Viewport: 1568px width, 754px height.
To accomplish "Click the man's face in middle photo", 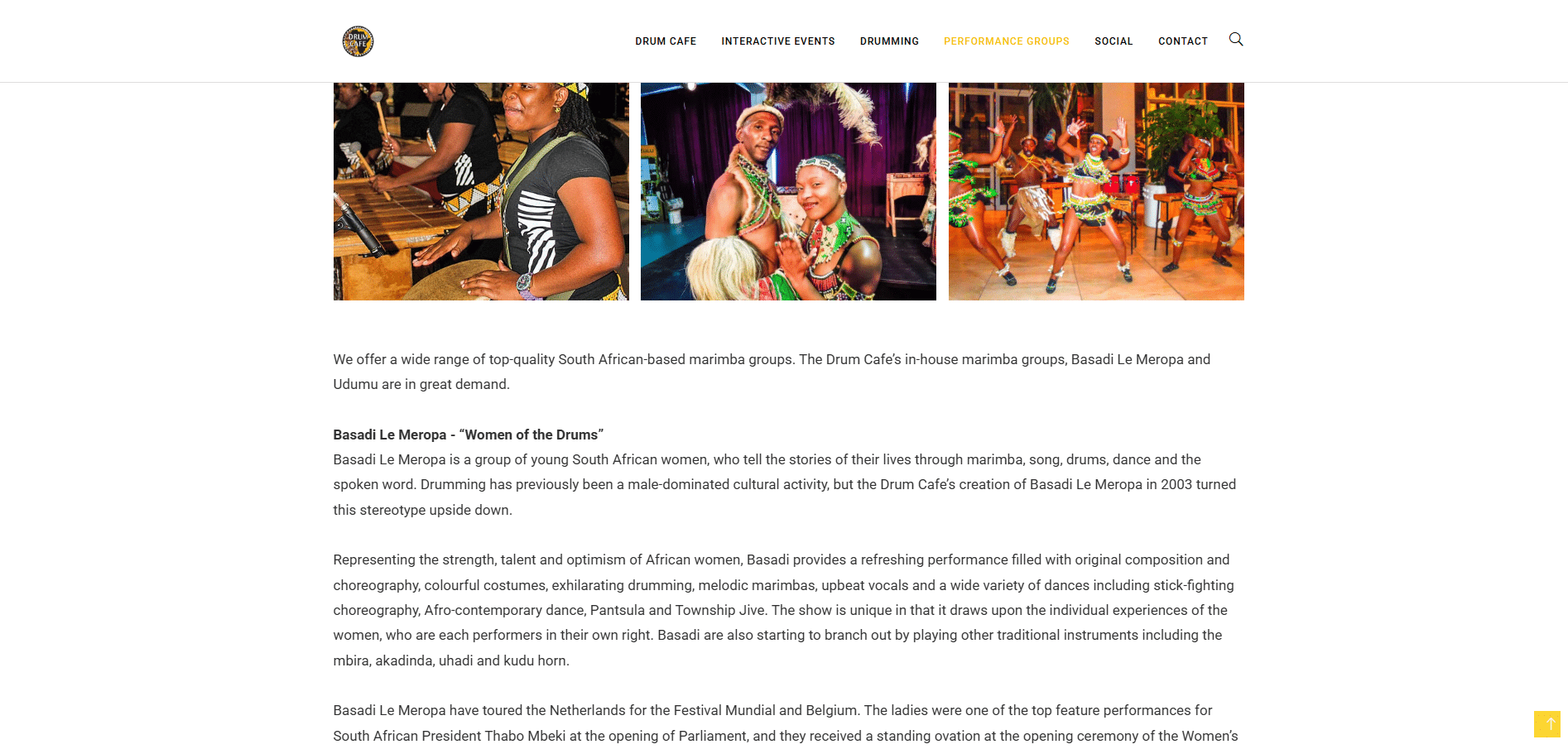I will click(x=760, y=131).
